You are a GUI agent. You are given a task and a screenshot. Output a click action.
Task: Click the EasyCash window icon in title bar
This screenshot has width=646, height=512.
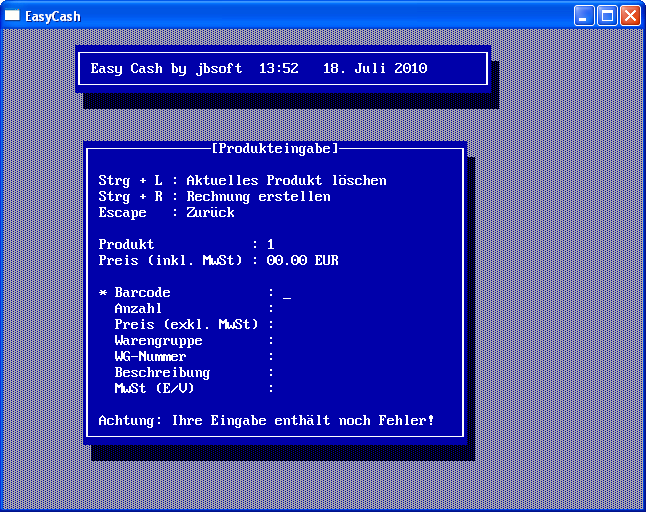point(12,15)
